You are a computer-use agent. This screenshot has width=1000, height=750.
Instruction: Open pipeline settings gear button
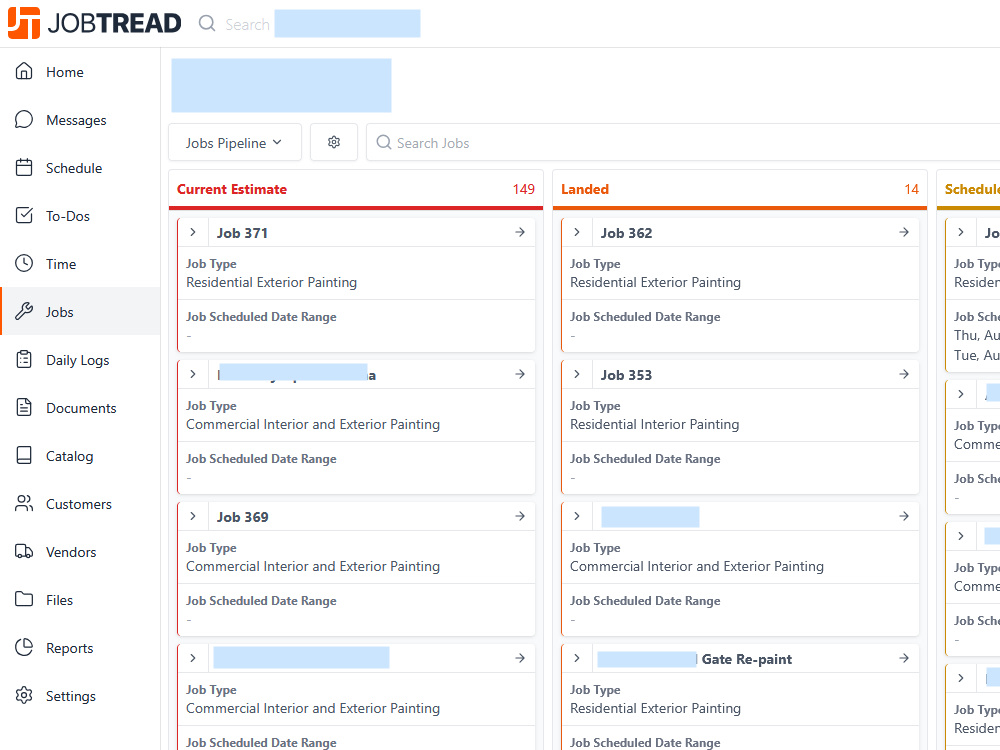point(334,142)
